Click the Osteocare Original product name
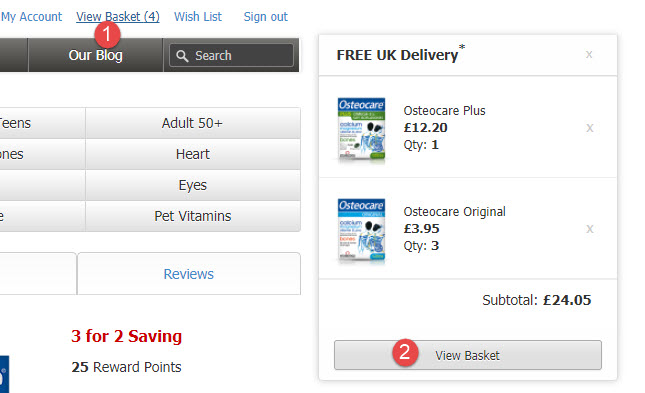The image size is (645, 393). coord(455,212)
